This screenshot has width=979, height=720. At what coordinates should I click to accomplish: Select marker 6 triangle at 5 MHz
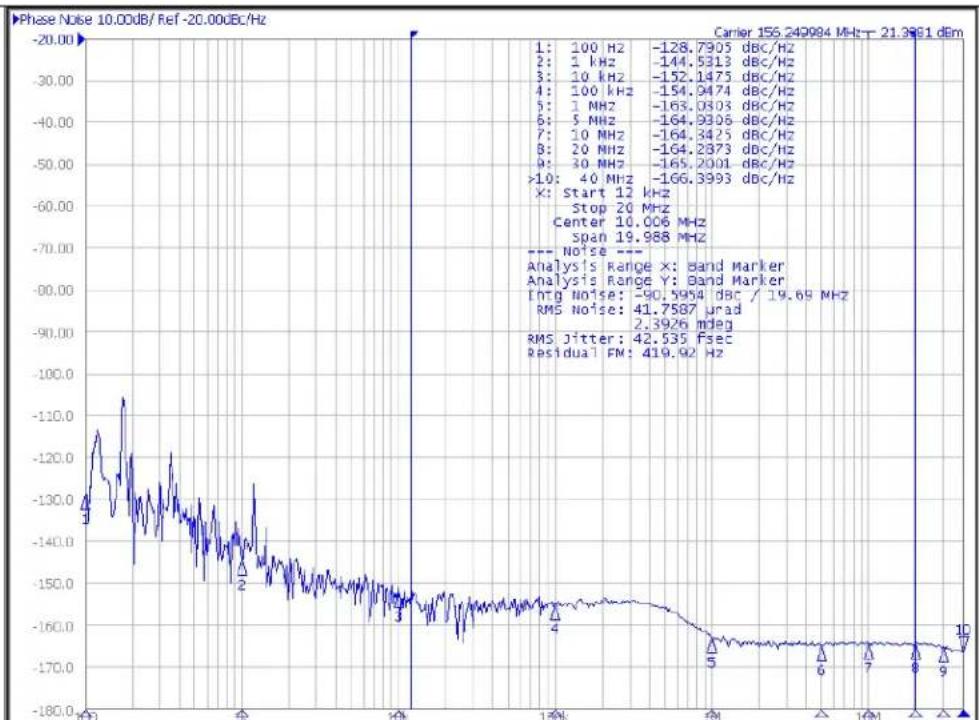(821, 653)
